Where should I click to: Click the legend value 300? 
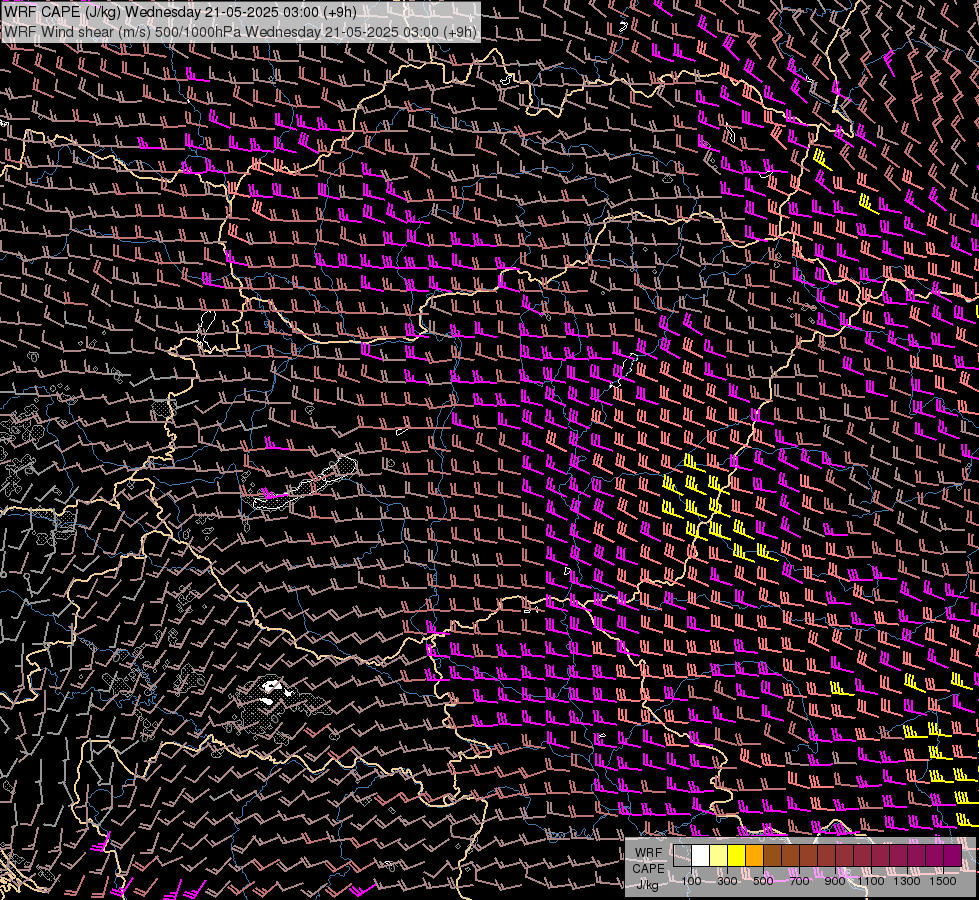click(727, 881)
